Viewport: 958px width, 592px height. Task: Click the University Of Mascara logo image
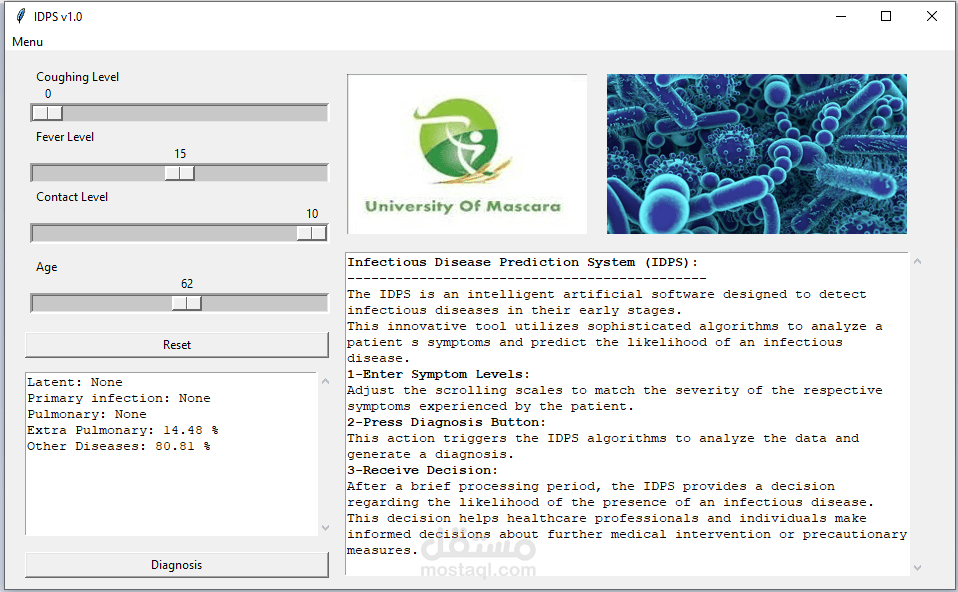pos(466,153)
